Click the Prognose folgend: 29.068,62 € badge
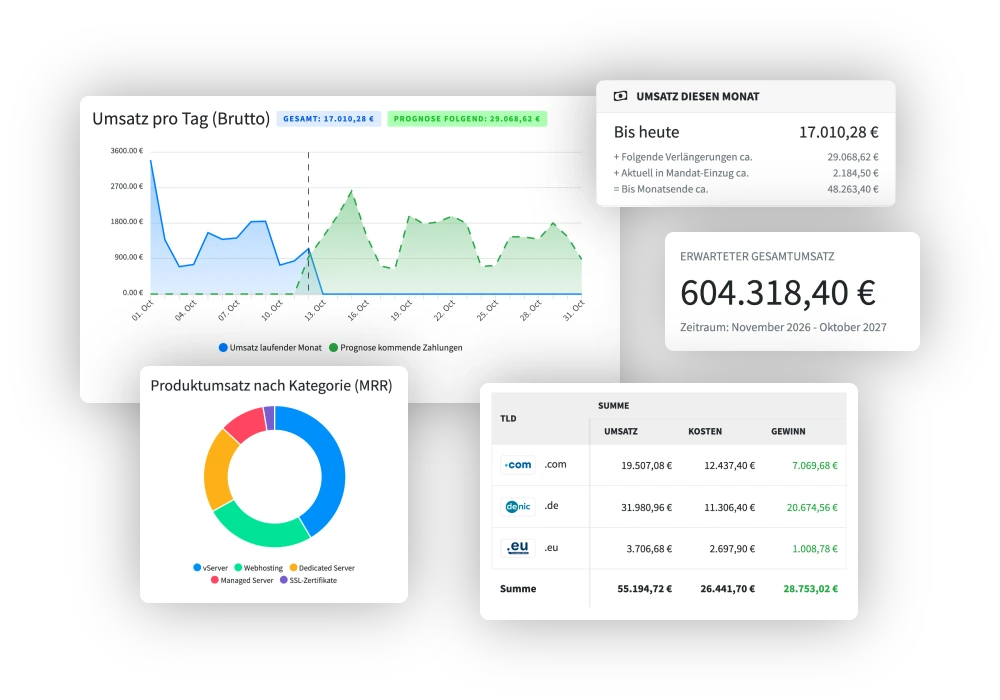 point(467,119)
